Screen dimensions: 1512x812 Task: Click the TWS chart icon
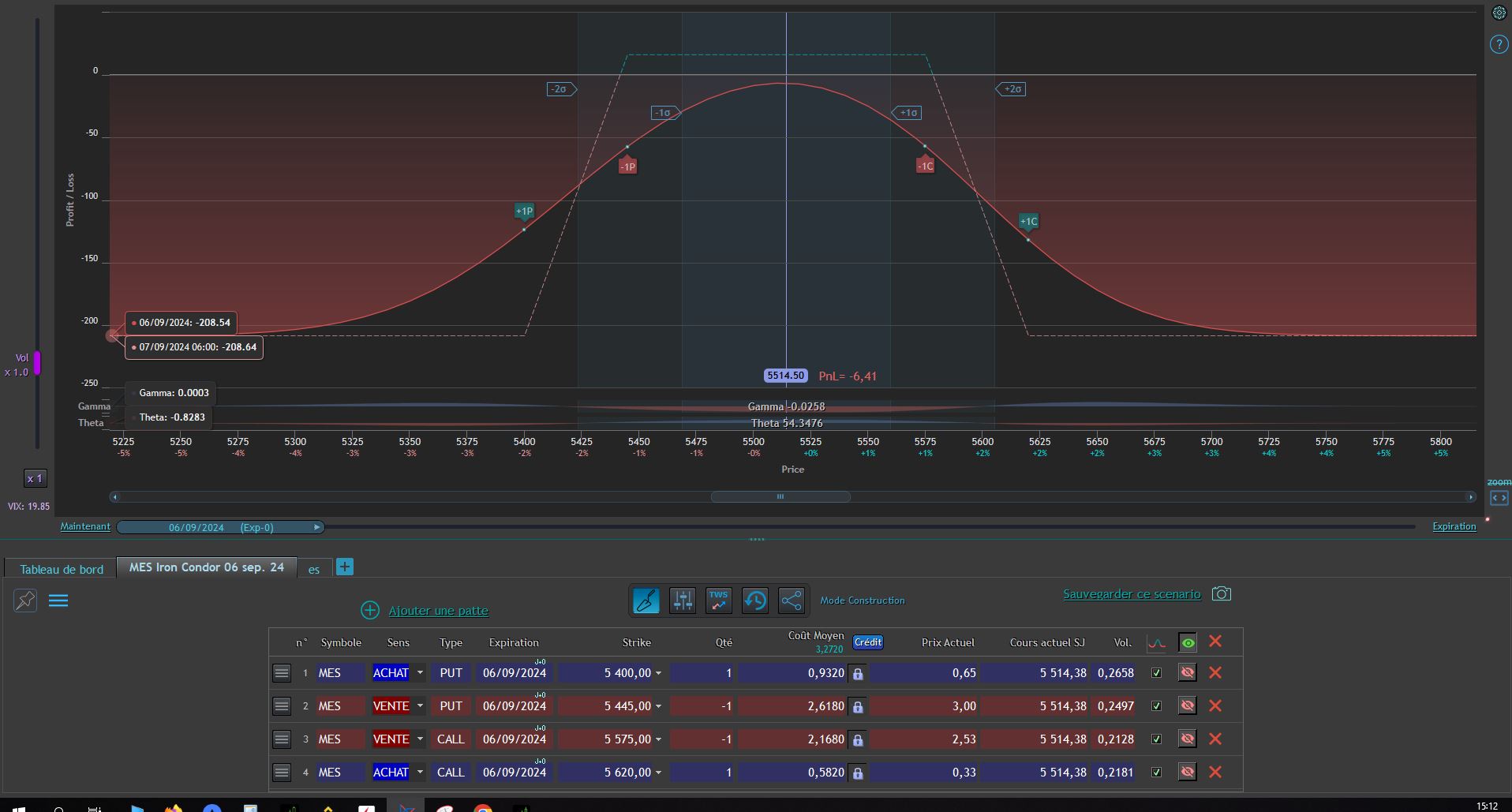pos(719,601)
